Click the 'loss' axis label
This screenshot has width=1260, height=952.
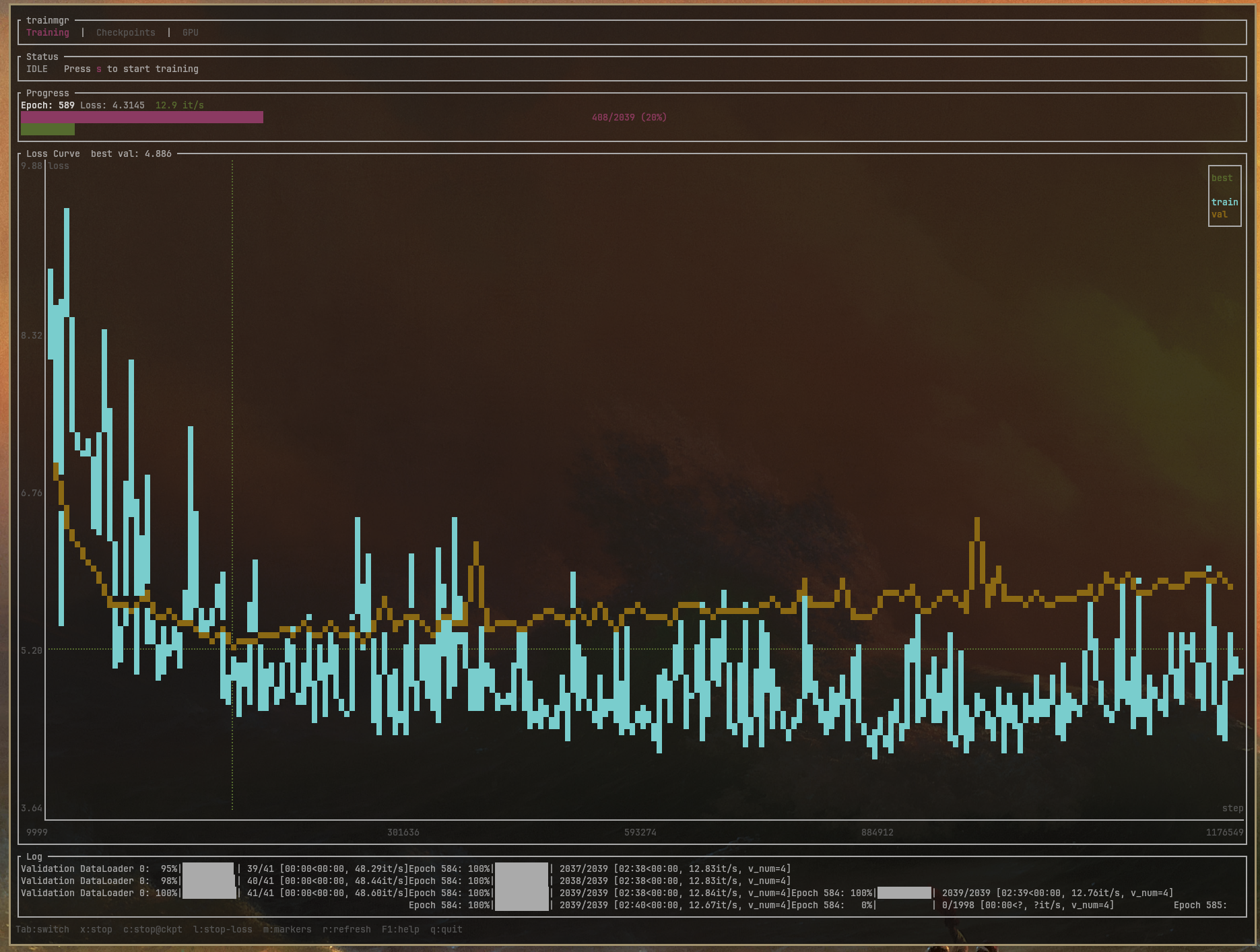tap(59, 166)
